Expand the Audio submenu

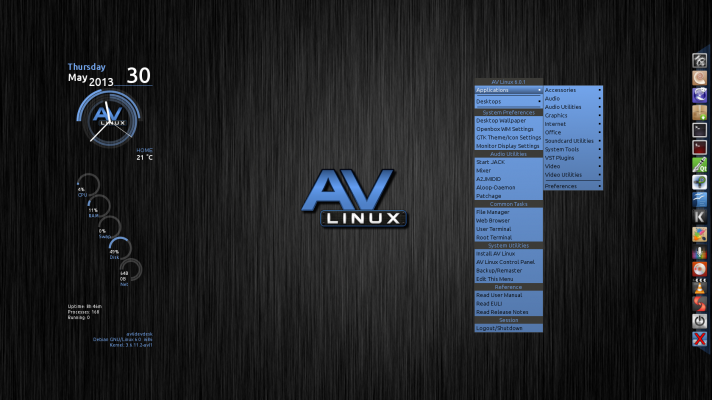pos(573,99)
